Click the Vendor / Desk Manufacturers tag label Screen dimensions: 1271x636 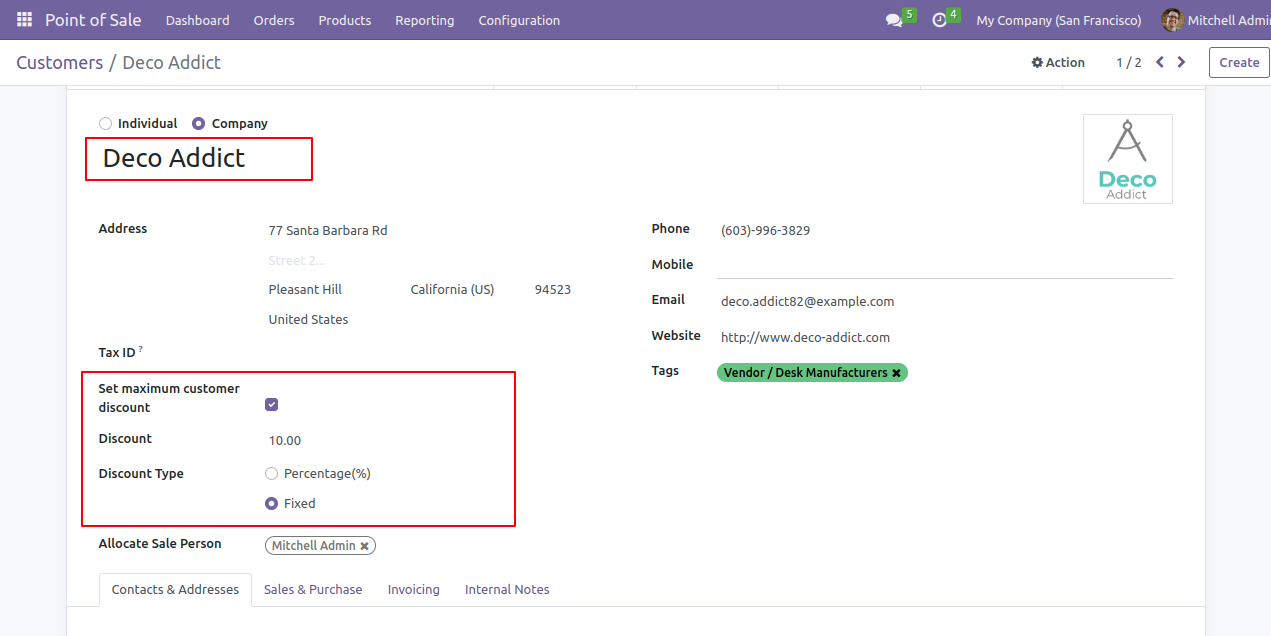coord(806,373)
